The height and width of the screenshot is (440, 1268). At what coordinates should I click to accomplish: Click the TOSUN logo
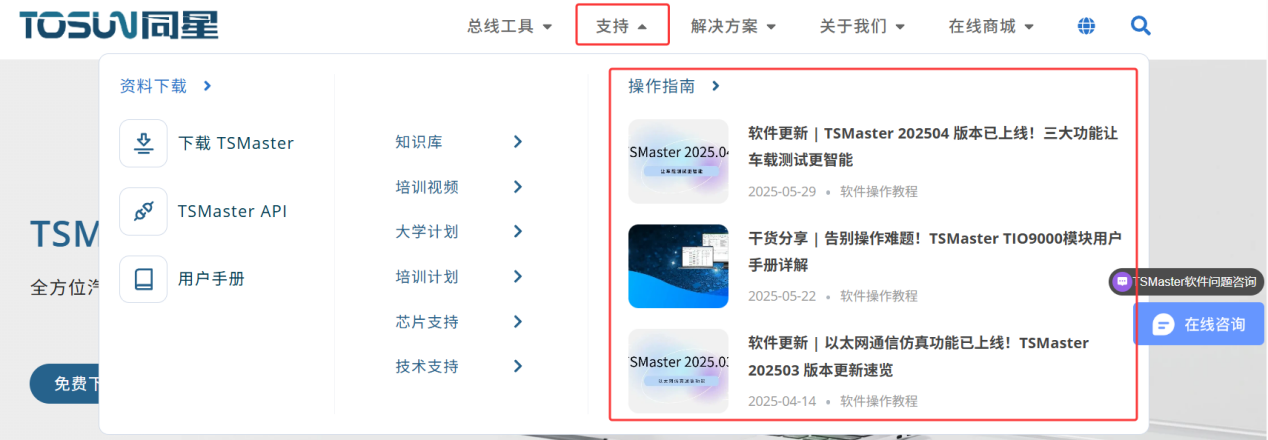[x=119, y=23]
